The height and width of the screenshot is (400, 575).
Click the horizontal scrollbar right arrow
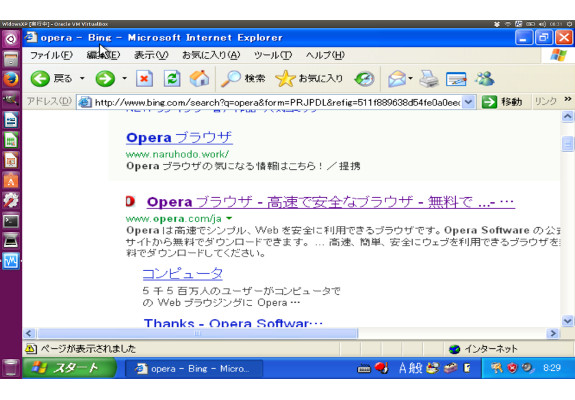(553, 333)
